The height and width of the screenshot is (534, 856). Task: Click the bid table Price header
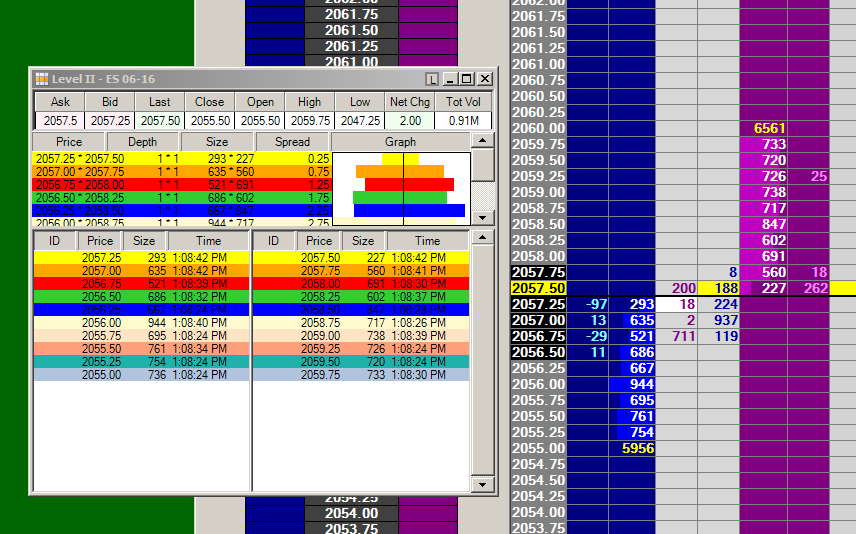pos(100,241)
